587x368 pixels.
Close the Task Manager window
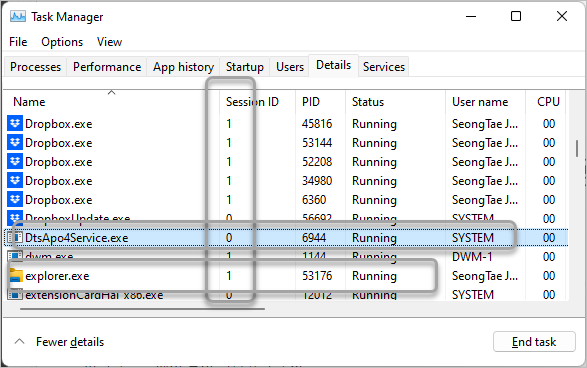[x=562, y=16]
